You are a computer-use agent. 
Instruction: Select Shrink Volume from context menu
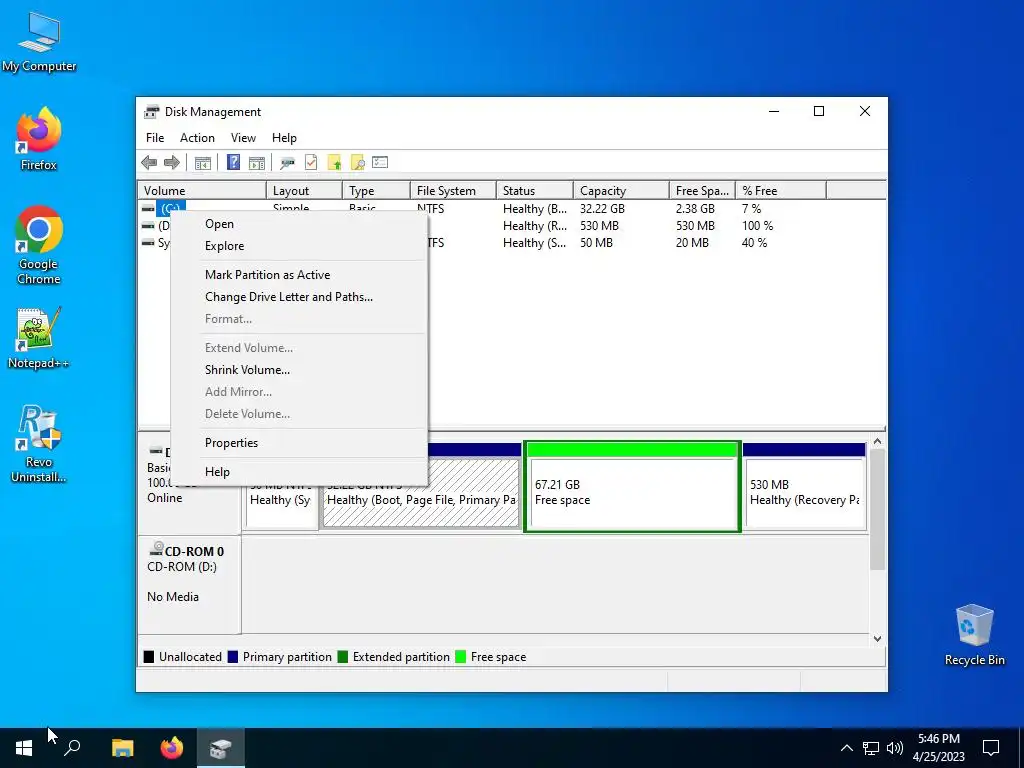(x=299, y=370)
